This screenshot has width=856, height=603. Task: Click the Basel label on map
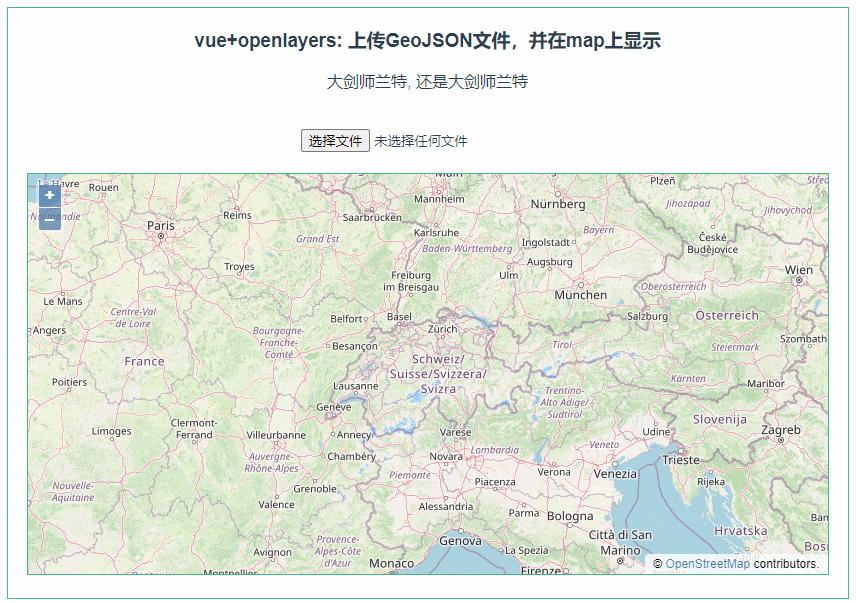click(399, 317)
